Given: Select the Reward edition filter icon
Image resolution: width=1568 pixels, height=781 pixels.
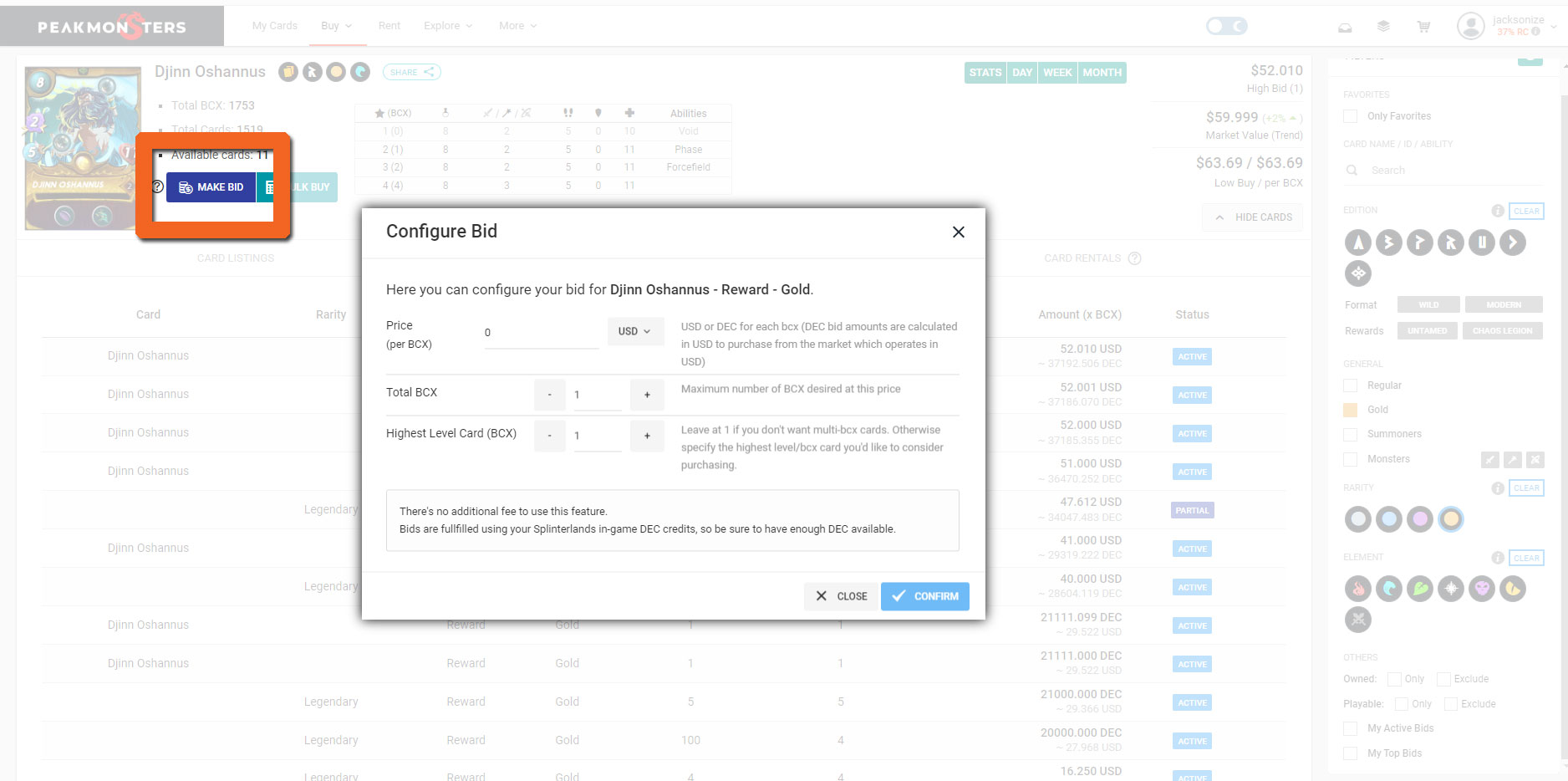Looking at the screenshot, I should [x=1451, y=242].
